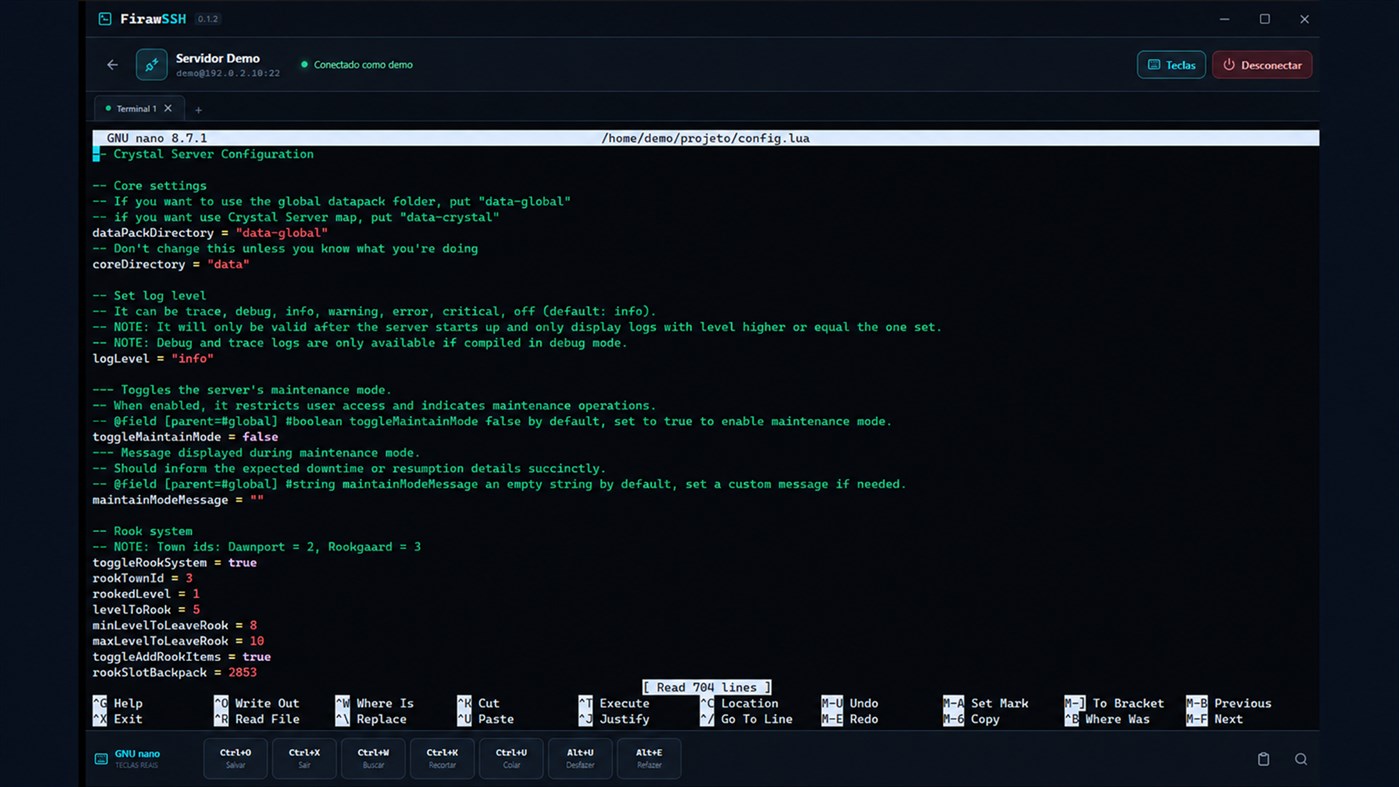Image resolution: width=1399 pixels, height=787 pixels.
Task: Click the line levelToRook = 5
Action: (x=146, y=610)
